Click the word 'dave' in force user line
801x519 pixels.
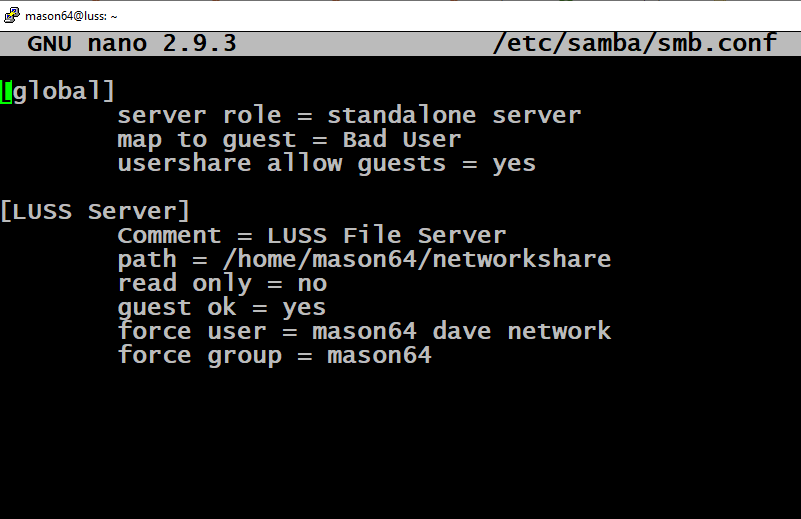click(462, 331)
